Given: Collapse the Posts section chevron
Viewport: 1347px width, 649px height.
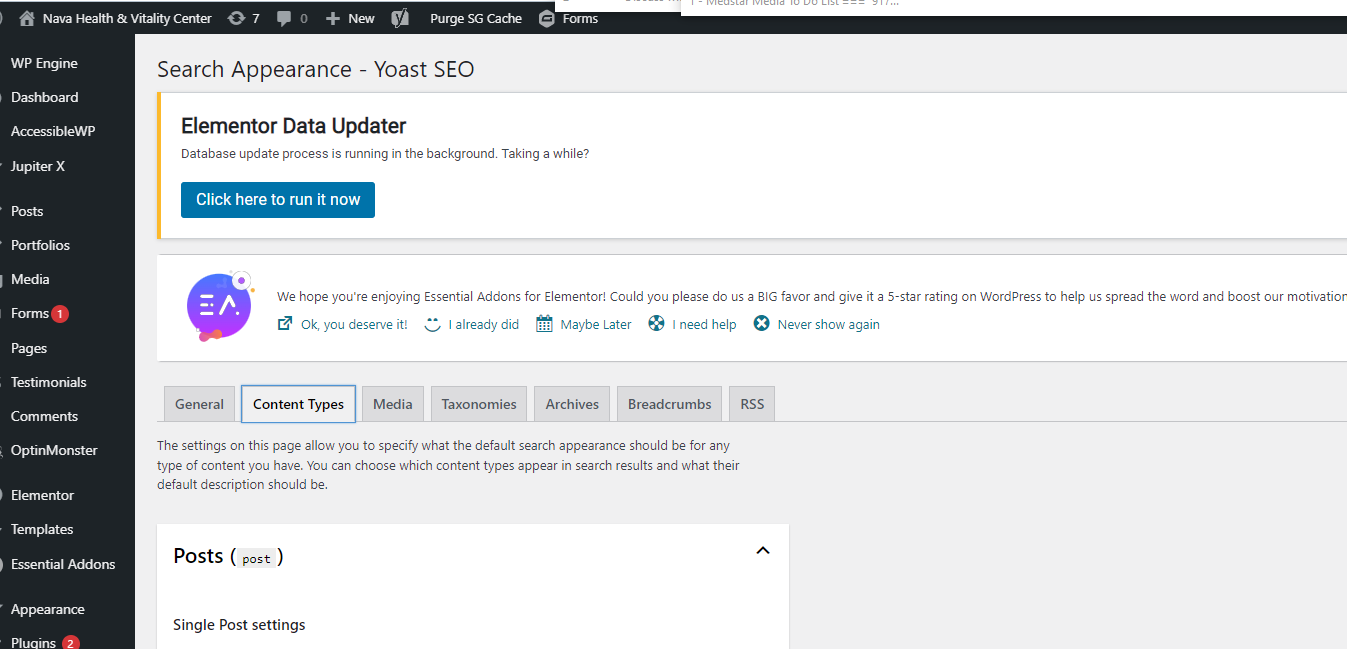Looking at the screenshot, I should pyautogui.click(x=763, y=551).
